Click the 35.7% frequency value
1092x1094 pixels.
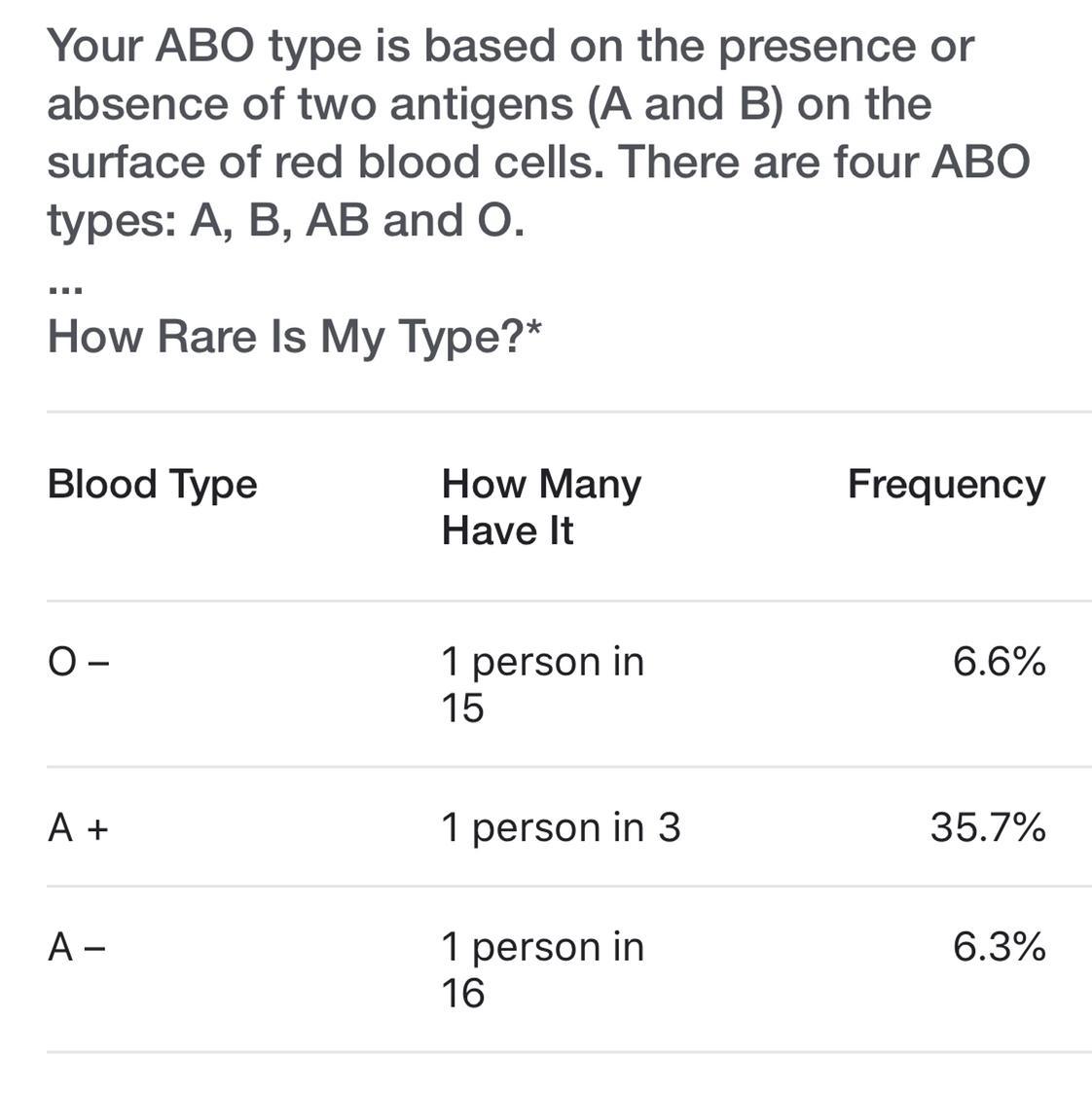(x=987, y=827)
